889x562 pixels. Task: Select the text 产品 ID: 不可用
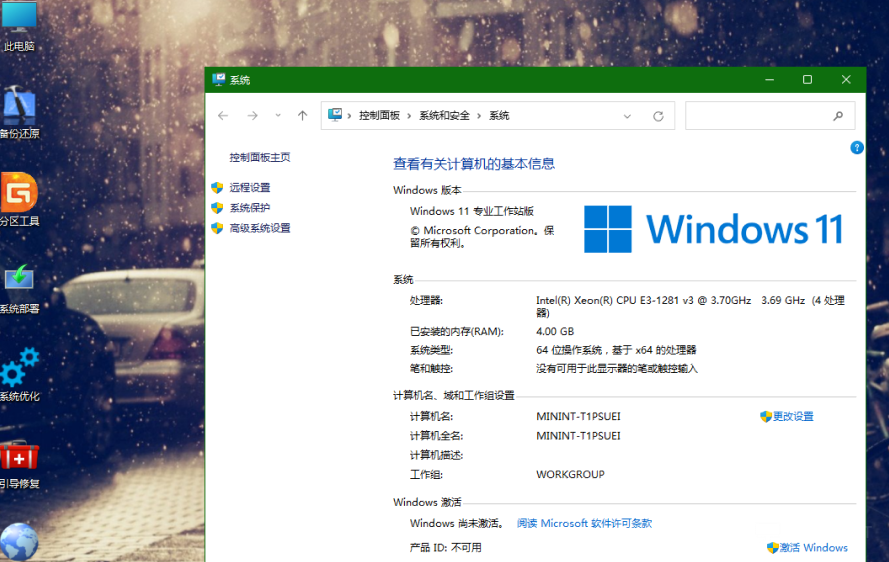[x=446, y=548]
